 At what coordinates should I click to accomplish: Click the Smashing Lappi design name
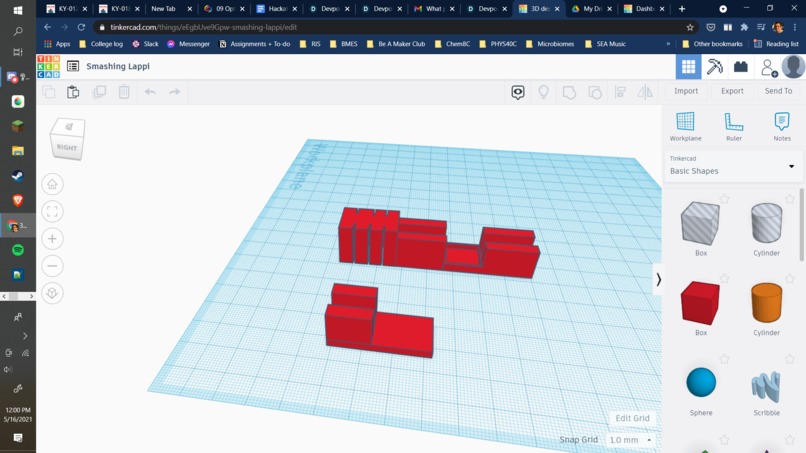[118, 66]
